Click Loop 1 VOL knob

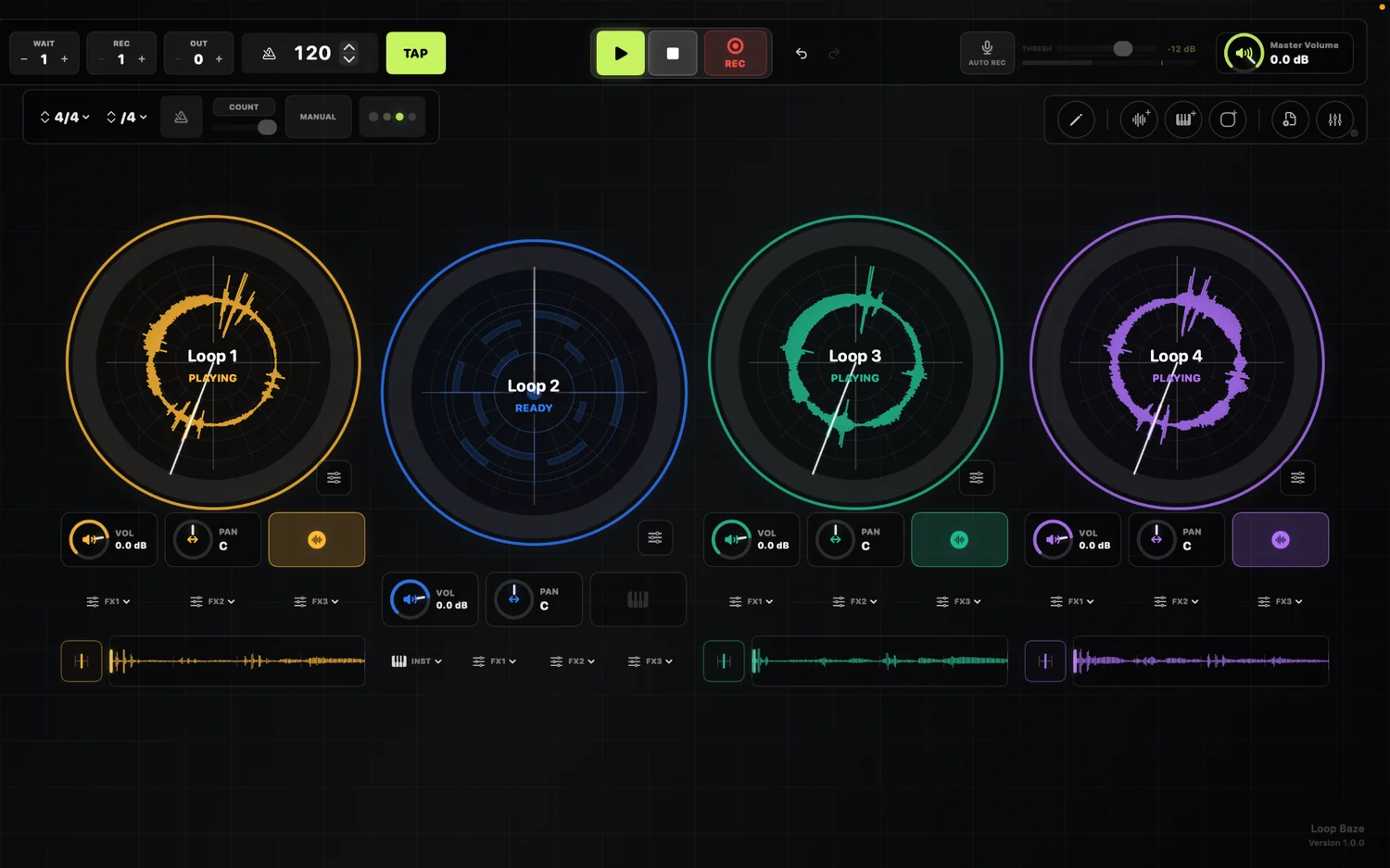pyautogui.click(x=89, y=539)
